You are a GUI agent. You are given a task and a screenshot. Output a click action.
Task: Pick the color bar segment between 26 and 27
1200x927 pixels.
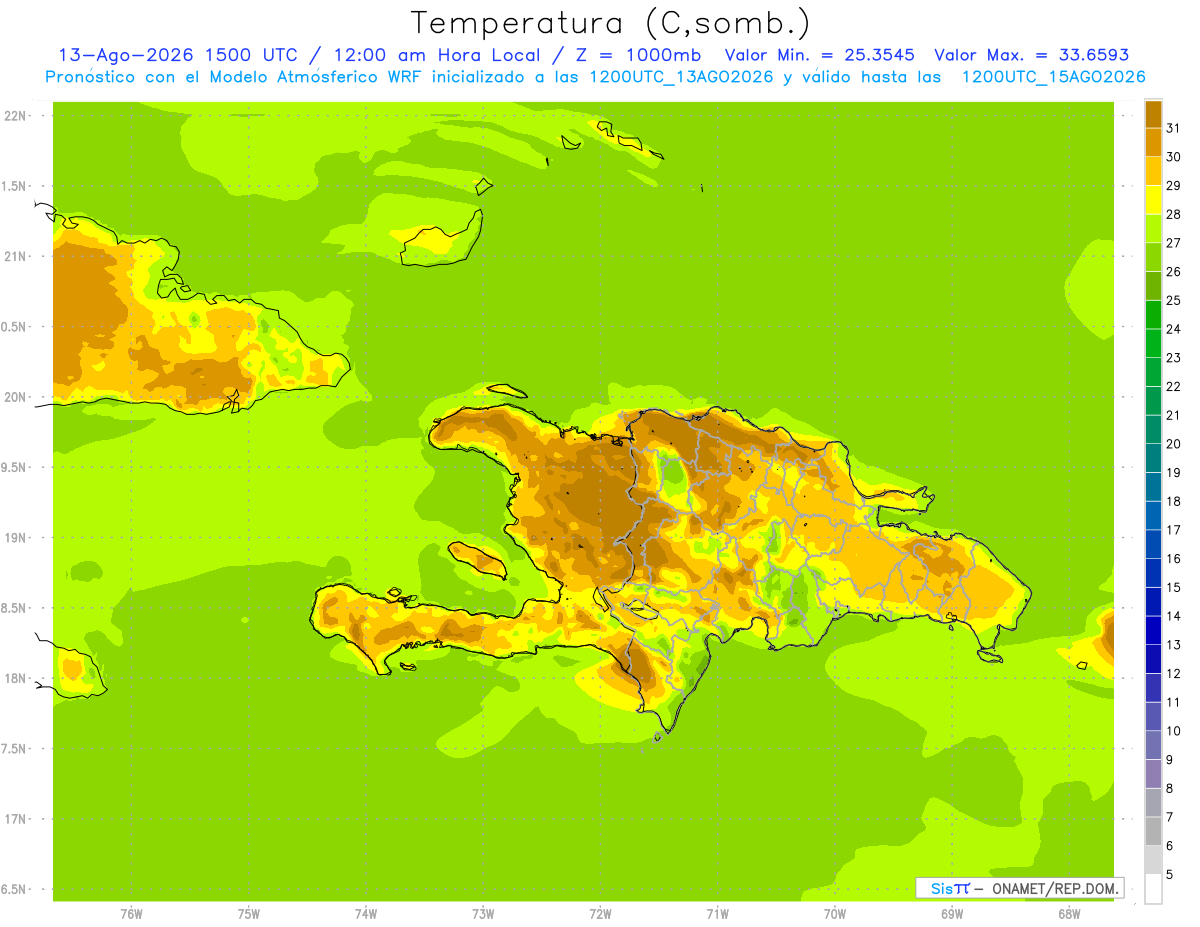pyautogui.click(x=1153, y=257)
